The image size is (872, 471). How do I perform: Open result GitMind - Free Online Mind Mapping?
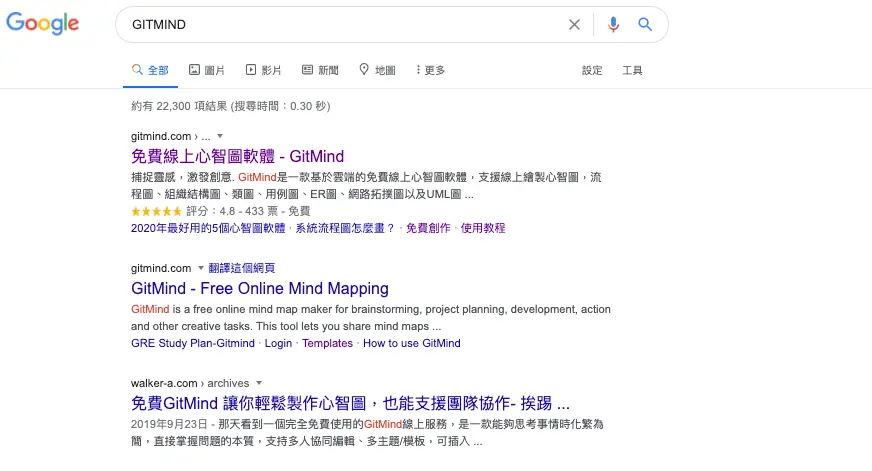260,289
